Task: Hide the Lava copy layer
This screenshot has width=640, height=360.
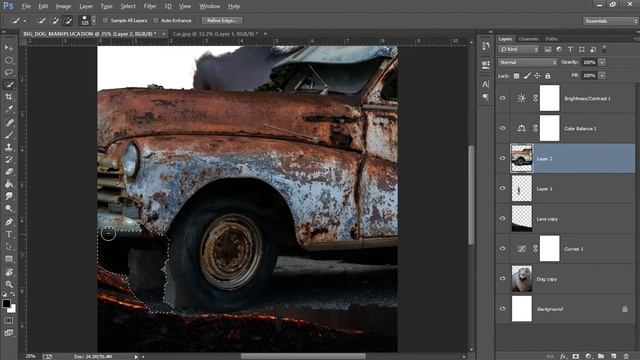Action: coord(502,218)
